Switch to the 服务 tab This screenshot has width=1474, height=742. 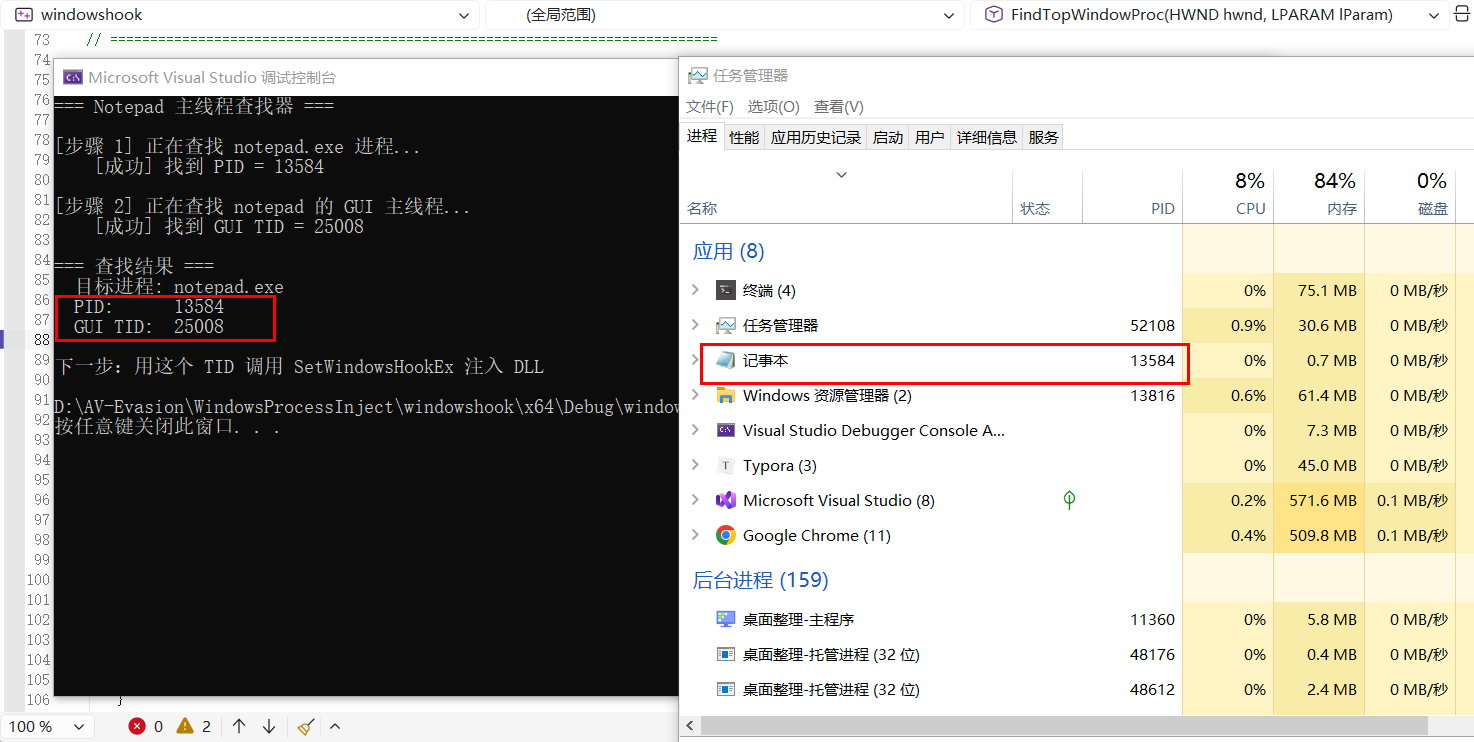click(1043, 138)
